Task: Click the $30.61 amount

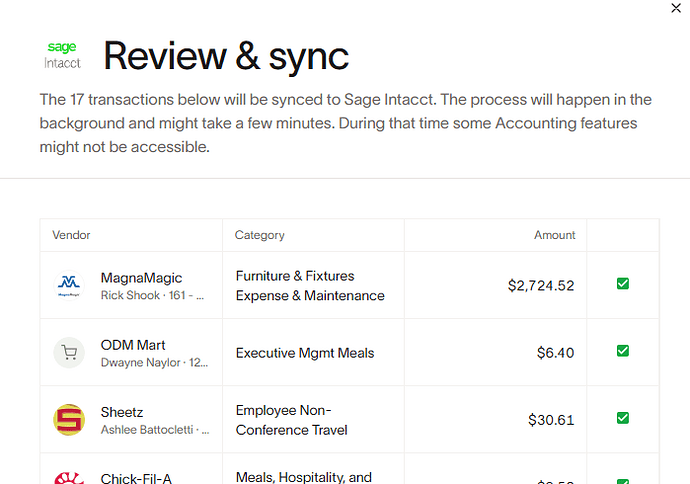Action: [x=551, y=420]
